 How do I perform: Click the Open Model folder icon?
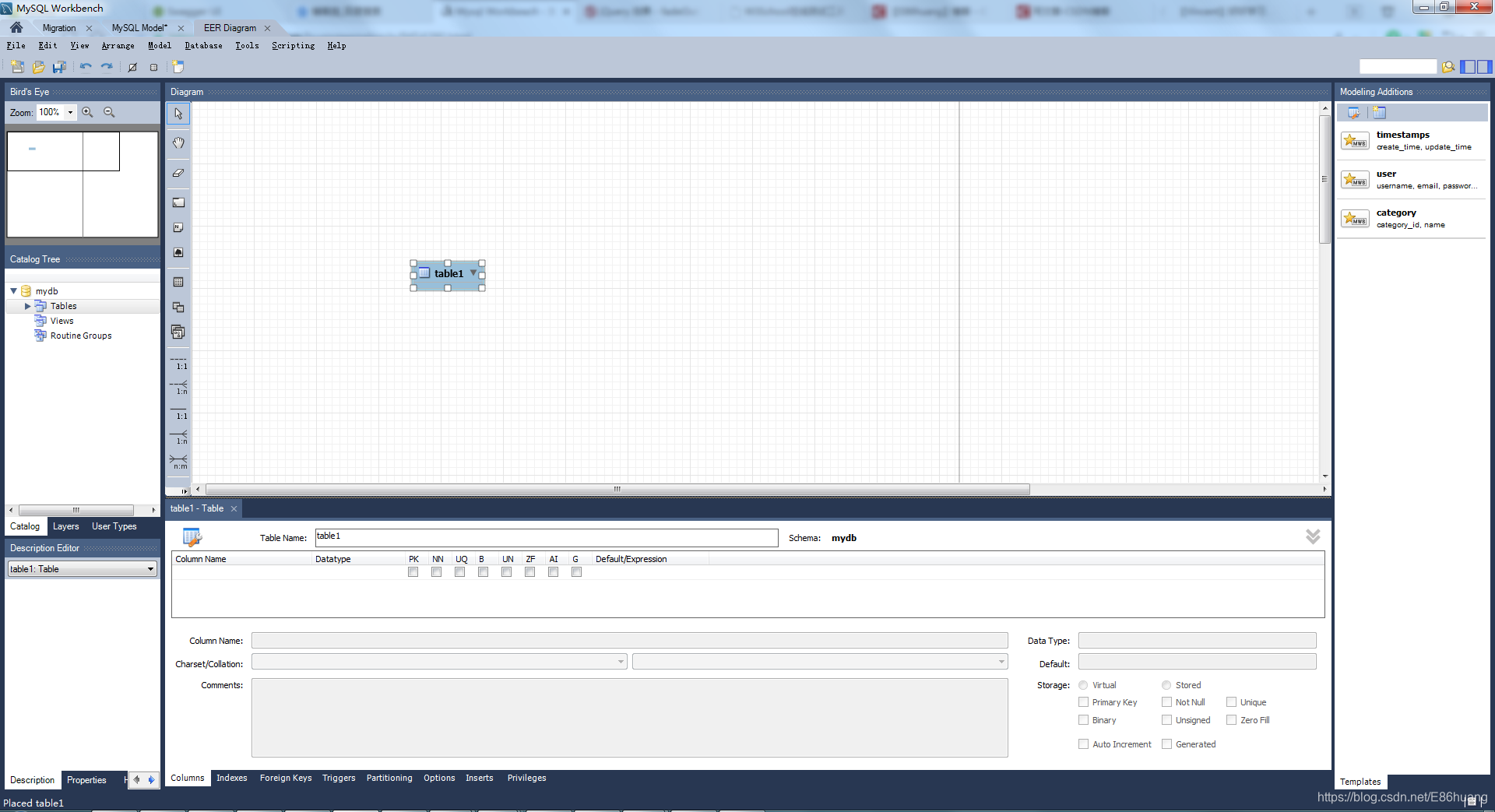pyautogui.click(x=38, y=67)
